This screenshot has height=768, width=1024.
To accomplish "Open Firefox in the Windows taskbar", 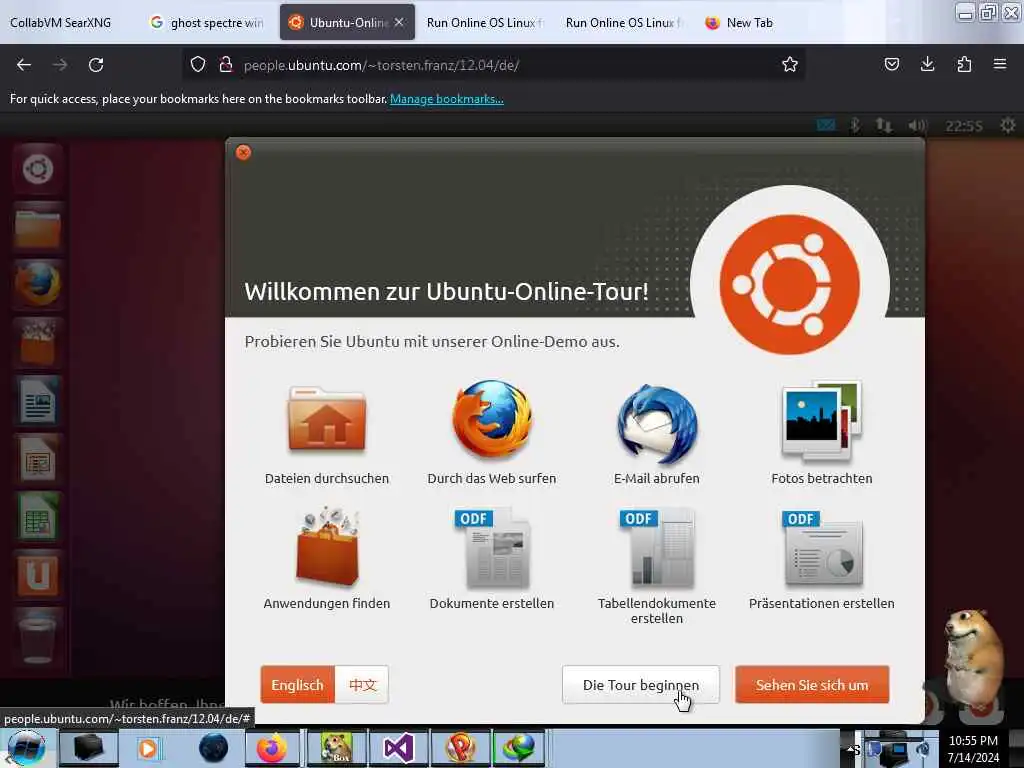I will [x=272, y=748].
